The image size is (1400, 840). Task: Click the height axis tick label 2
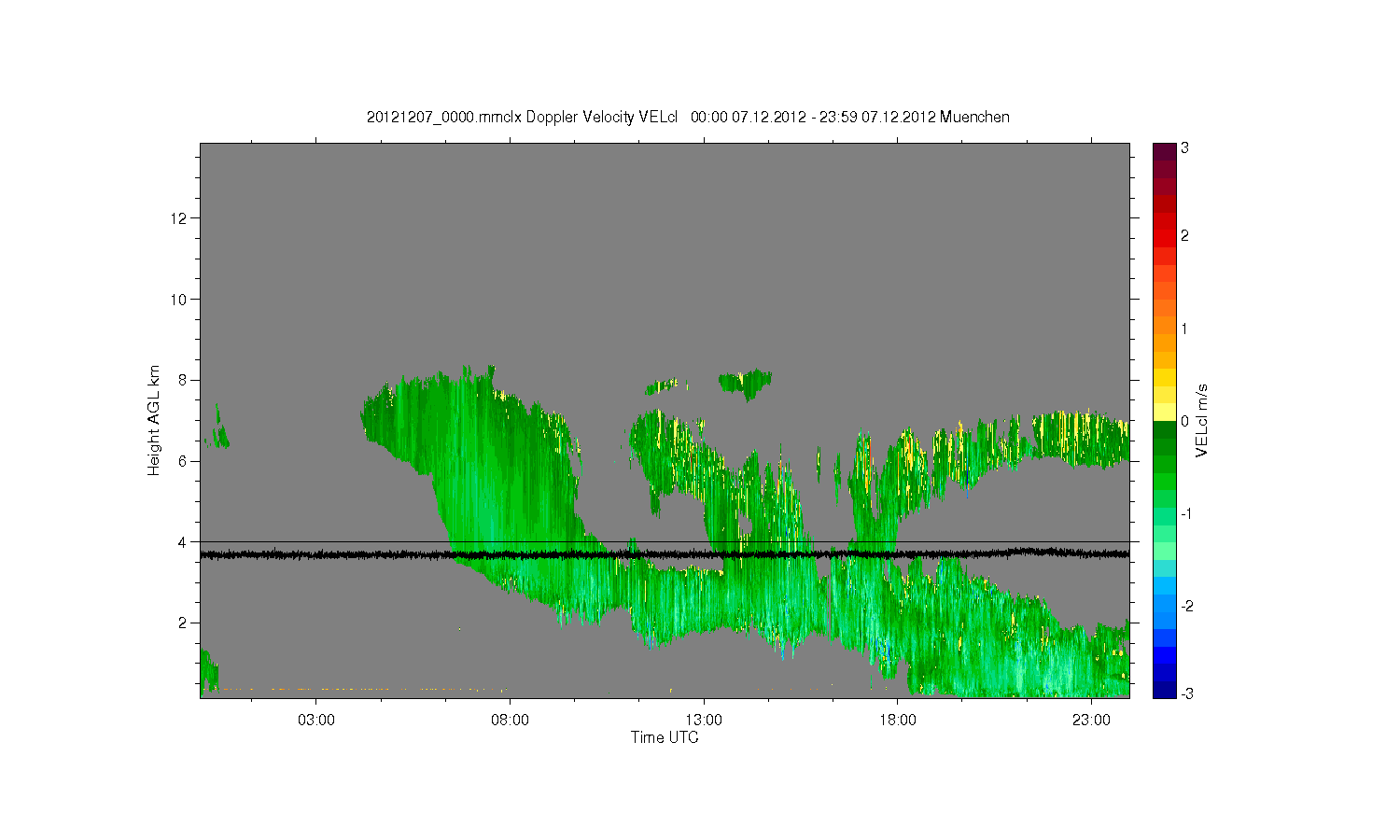pos(184,623)
